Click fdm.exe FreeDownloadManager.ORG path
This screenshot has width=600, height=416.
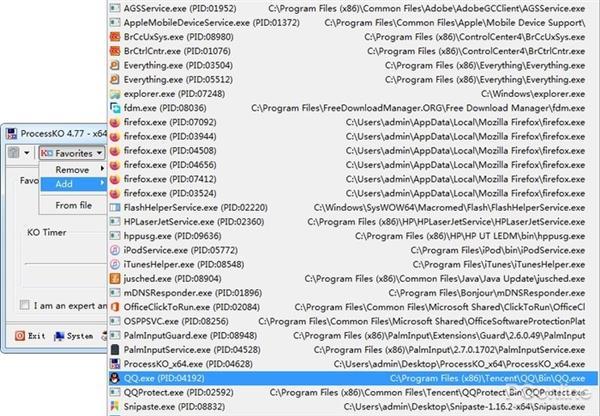pos(418,108)
